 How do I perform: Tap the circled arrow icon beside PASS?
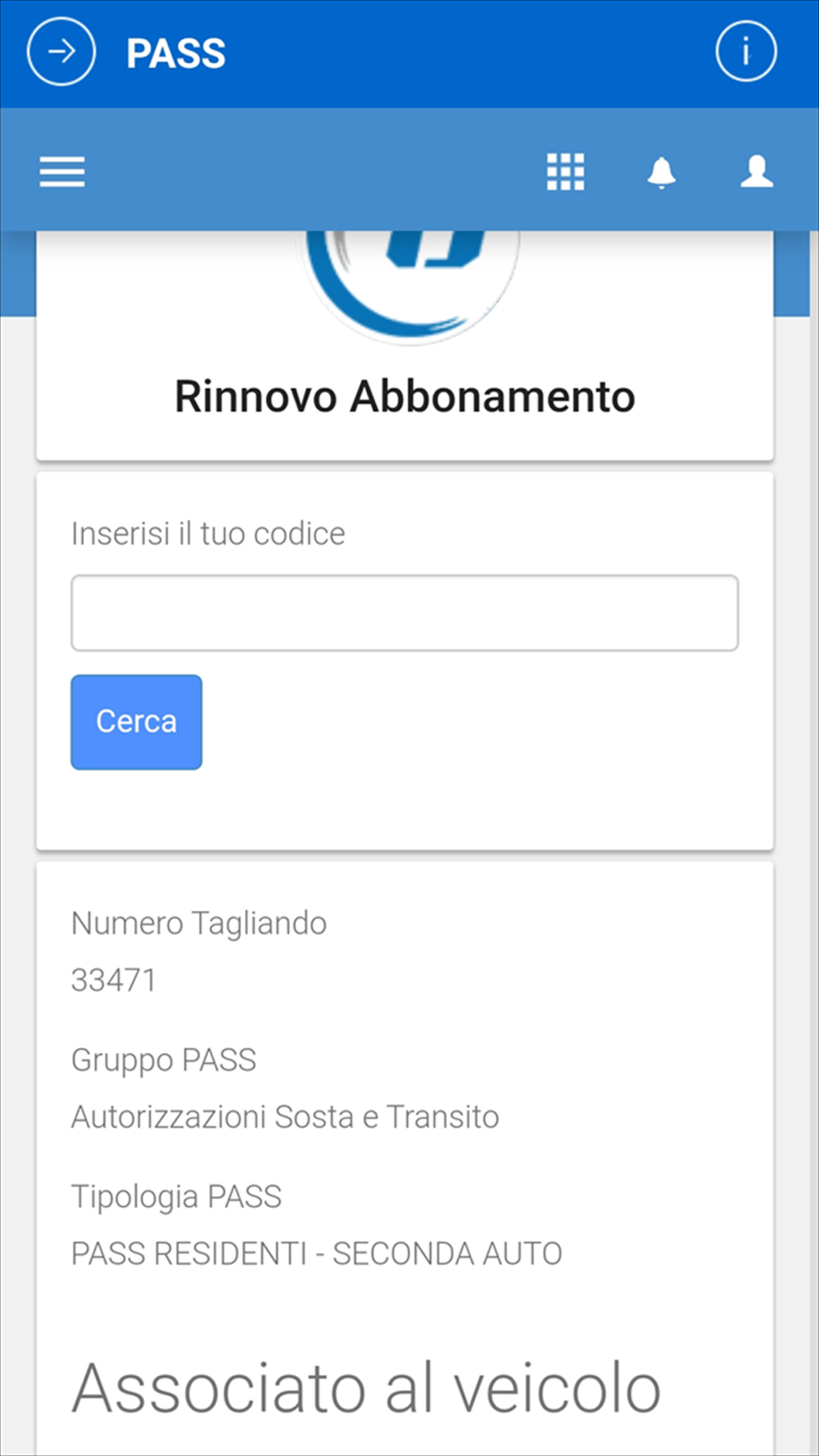point(61,52)
